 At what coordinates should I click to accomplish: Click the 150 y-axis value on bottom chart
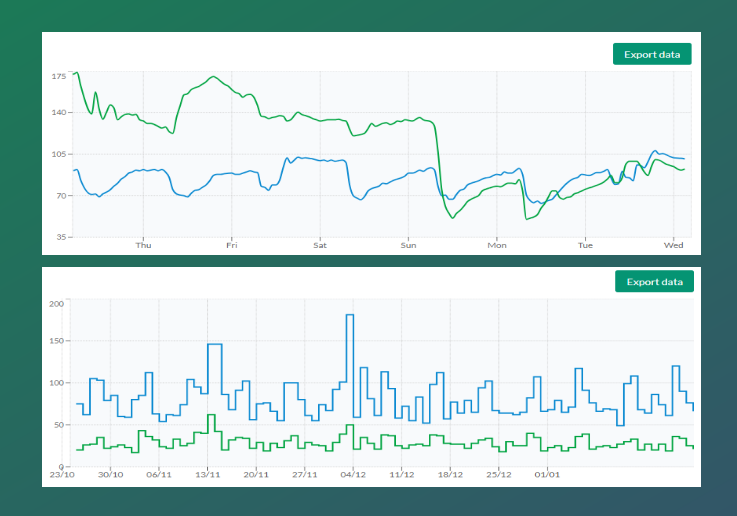[56, 342]
